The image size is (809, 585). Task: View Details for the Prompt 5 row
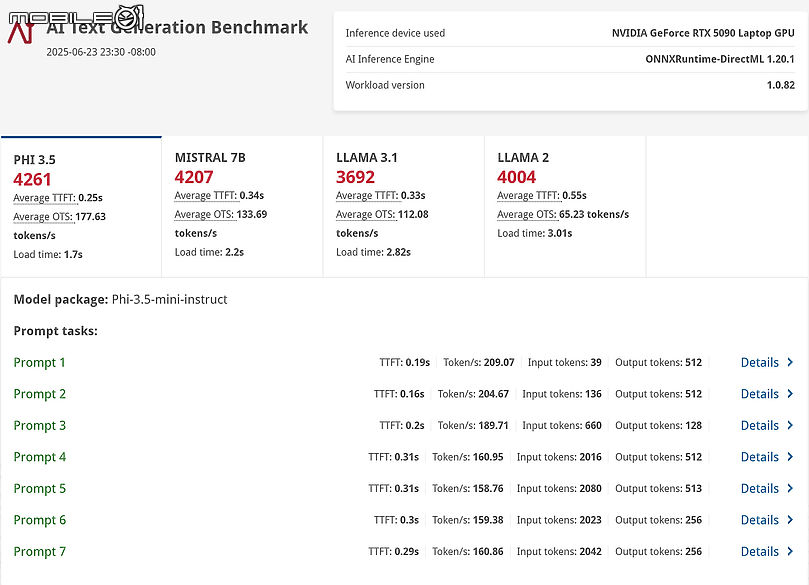[767, 489]
